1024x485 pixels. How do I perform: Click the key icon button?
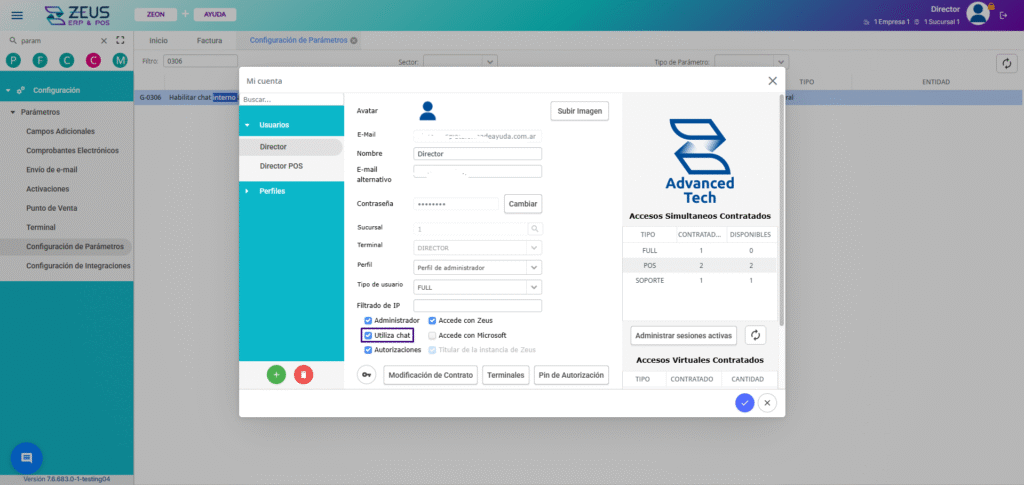(x=367, y=375)
